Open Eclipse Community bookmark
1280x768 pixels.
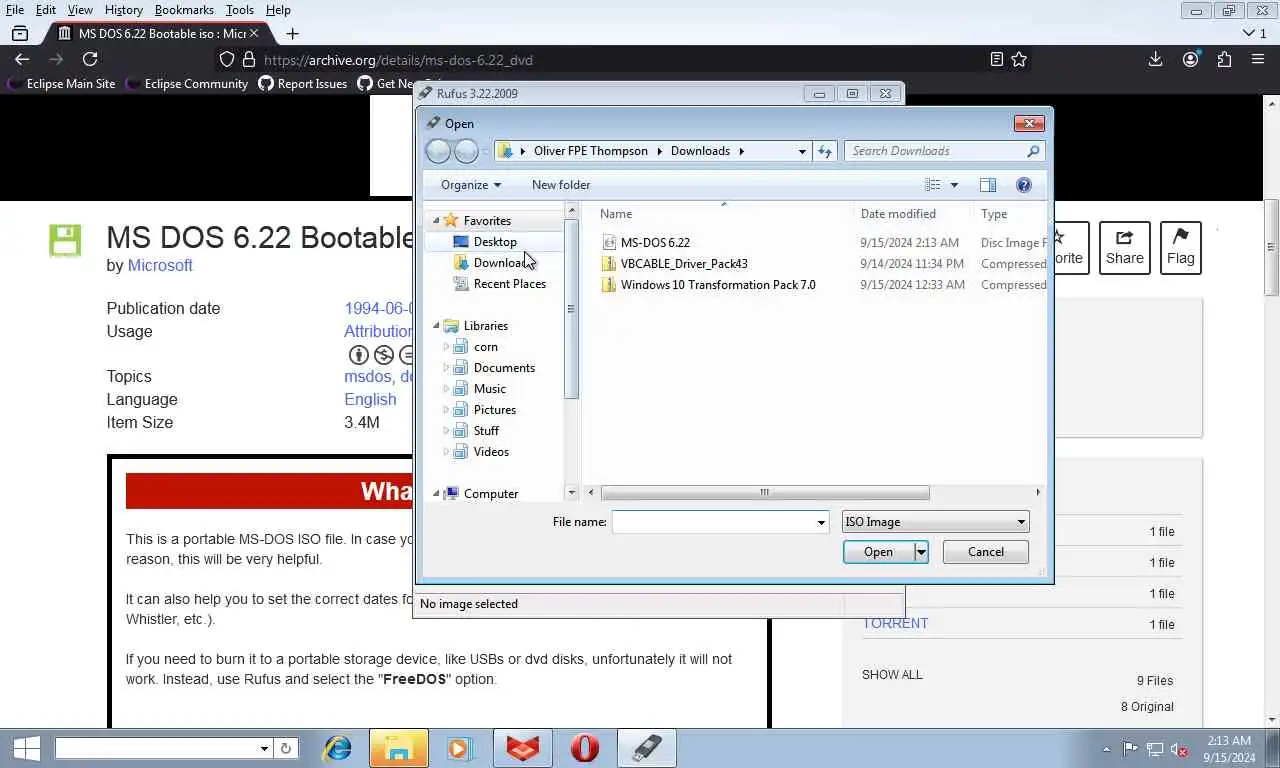[x=186, y=84]
